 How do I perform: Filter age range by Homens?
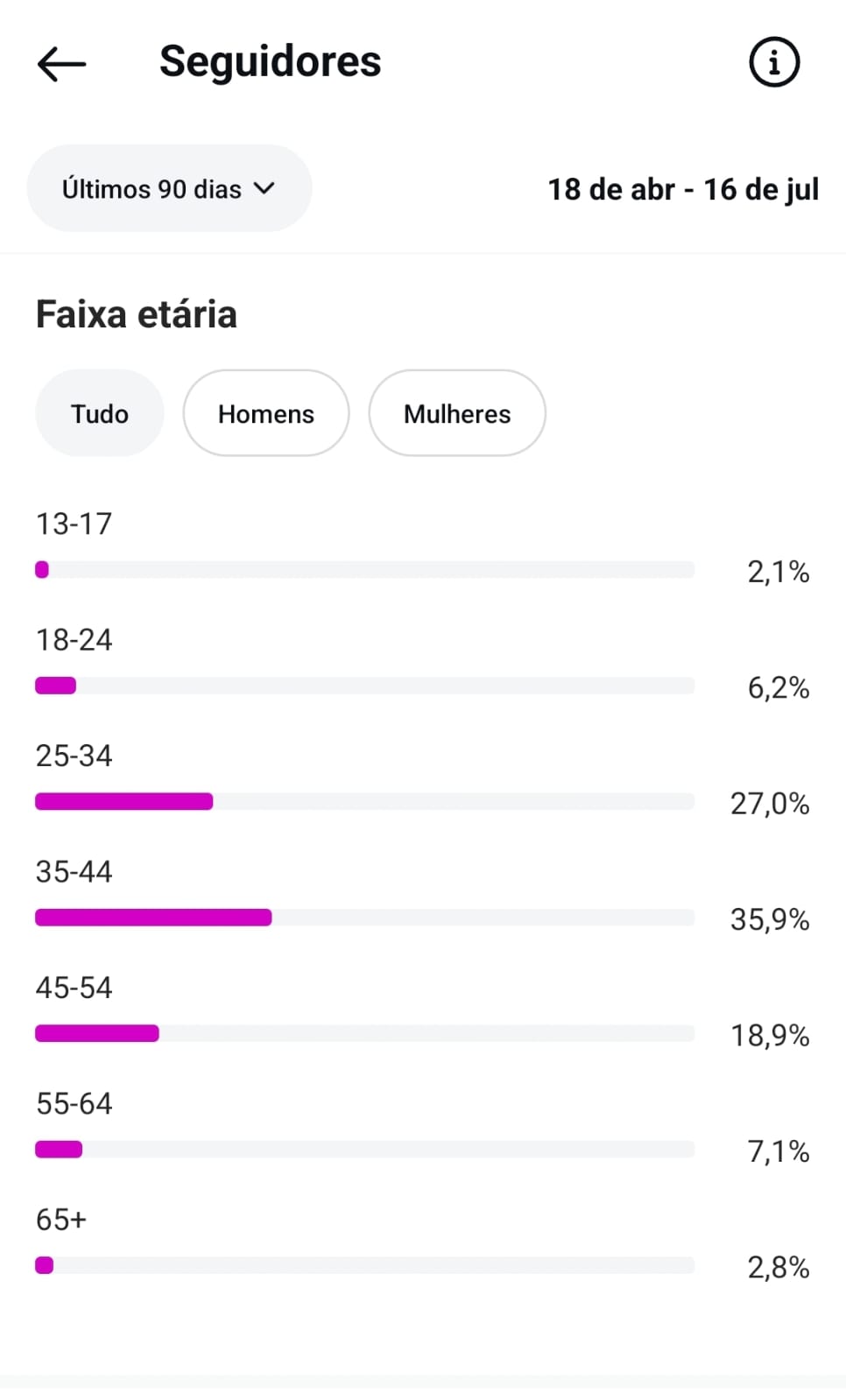(265, 413)
